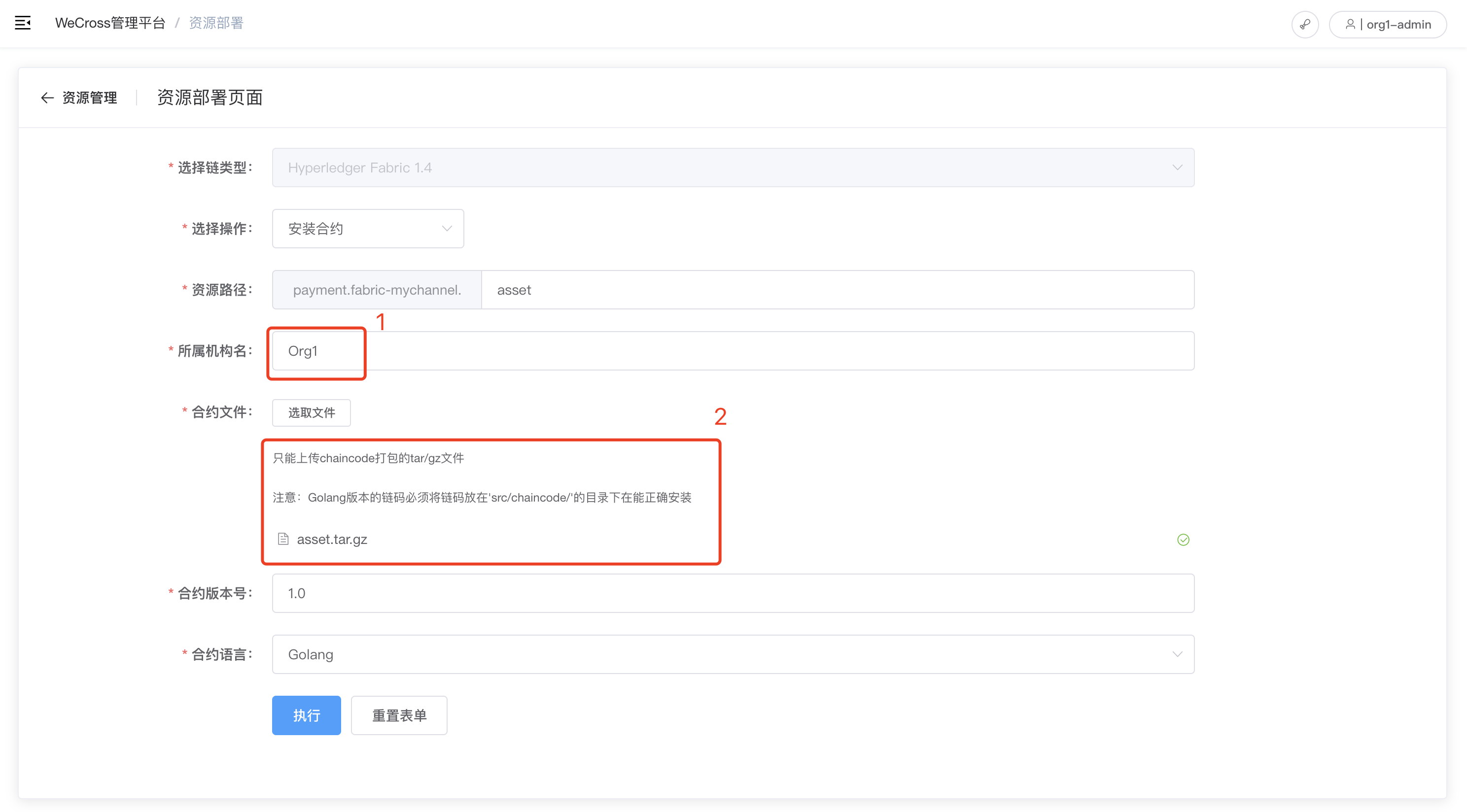The height and width of the screenshot is (812, 1467).
Task: Click the 重置表单 reset button
Action: pyautogui.click(x=399, y=715)
